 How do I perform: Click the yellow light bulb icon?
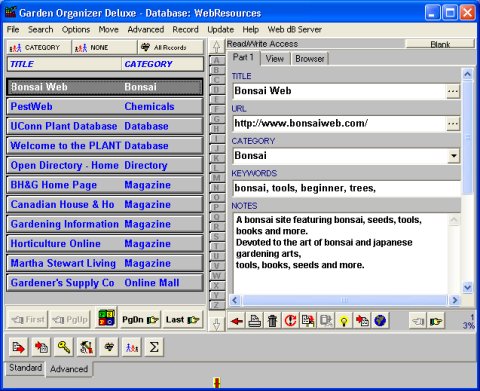point(344,321)
